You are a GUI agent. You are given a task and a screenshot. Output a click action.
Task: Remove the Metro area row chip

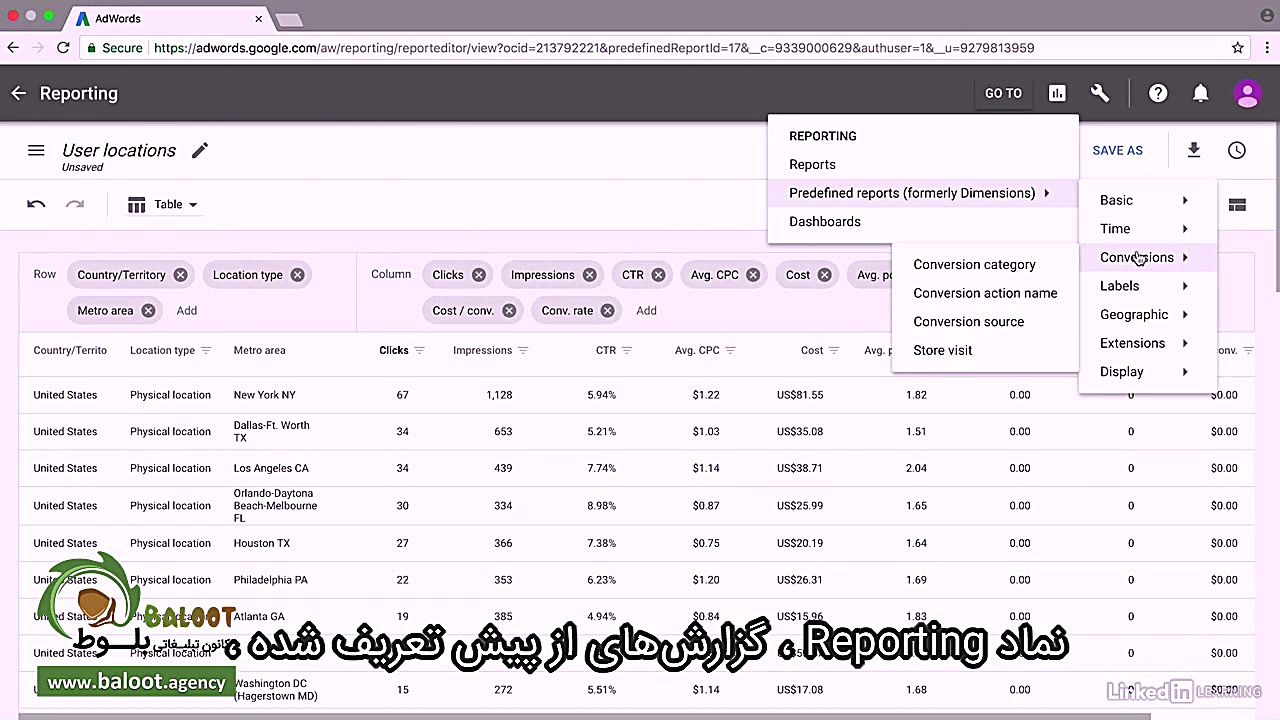point(148,310)
